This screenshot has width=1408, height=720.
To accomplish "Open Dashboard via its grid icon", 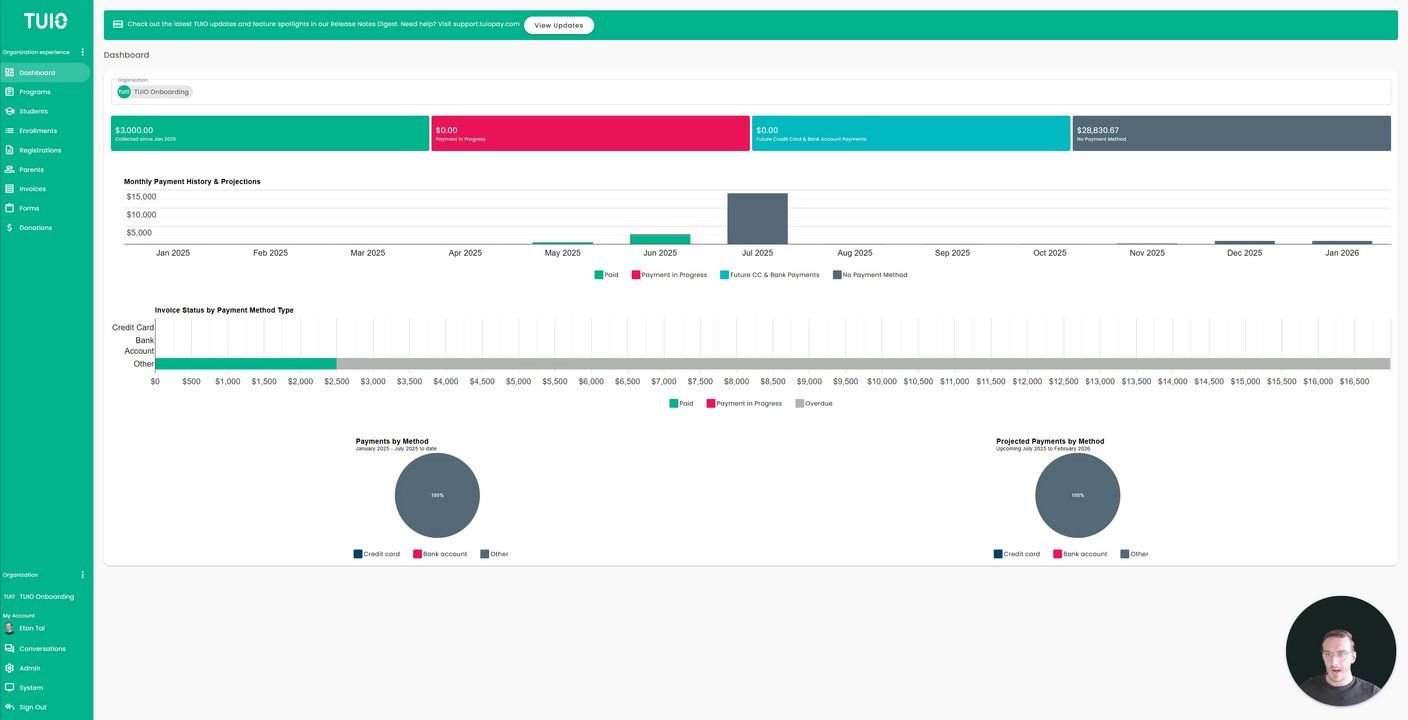I will pos(9,72).
